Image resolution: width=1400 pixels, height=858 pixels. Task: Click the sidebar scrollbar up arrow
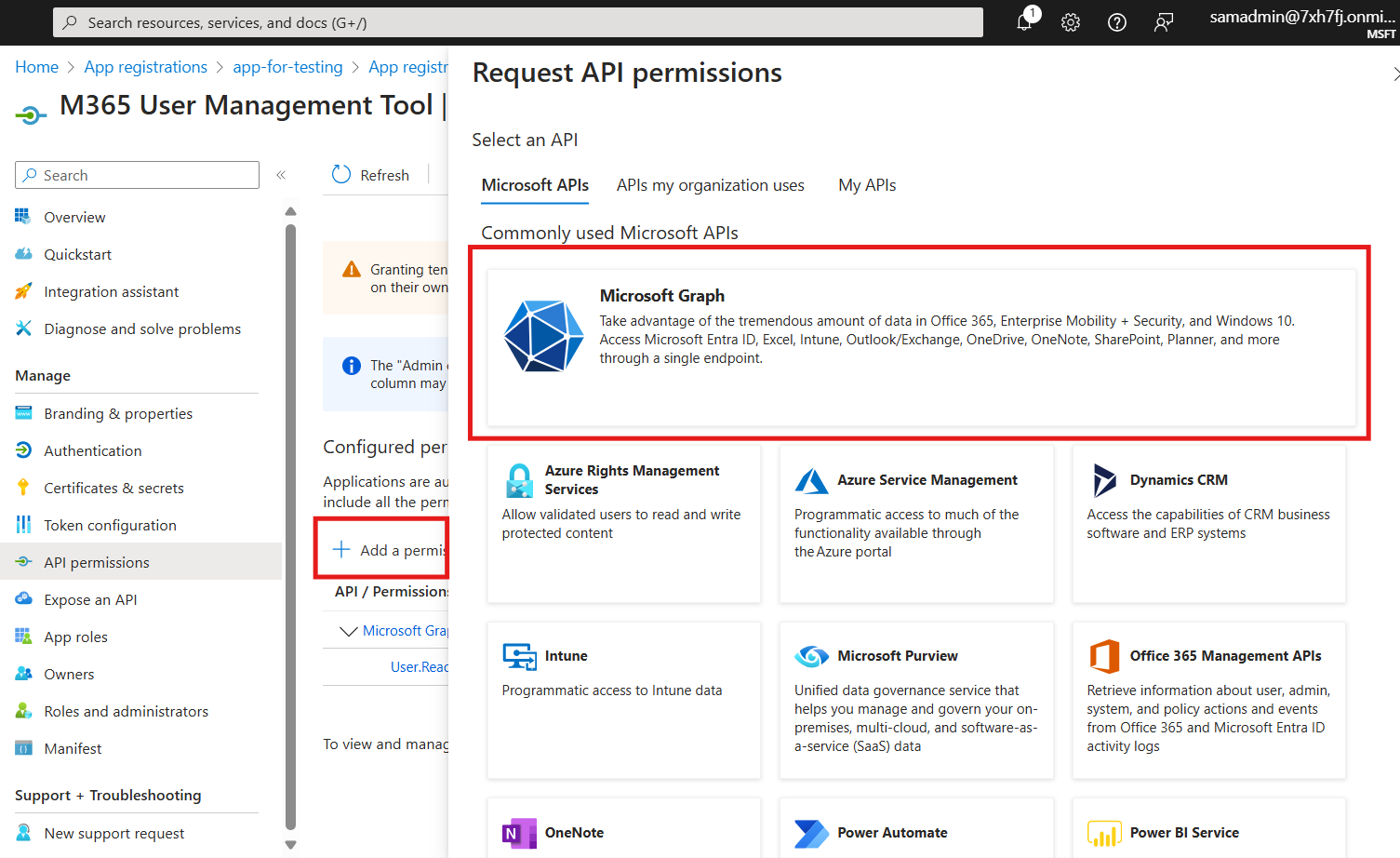click(x=290, y=211)
